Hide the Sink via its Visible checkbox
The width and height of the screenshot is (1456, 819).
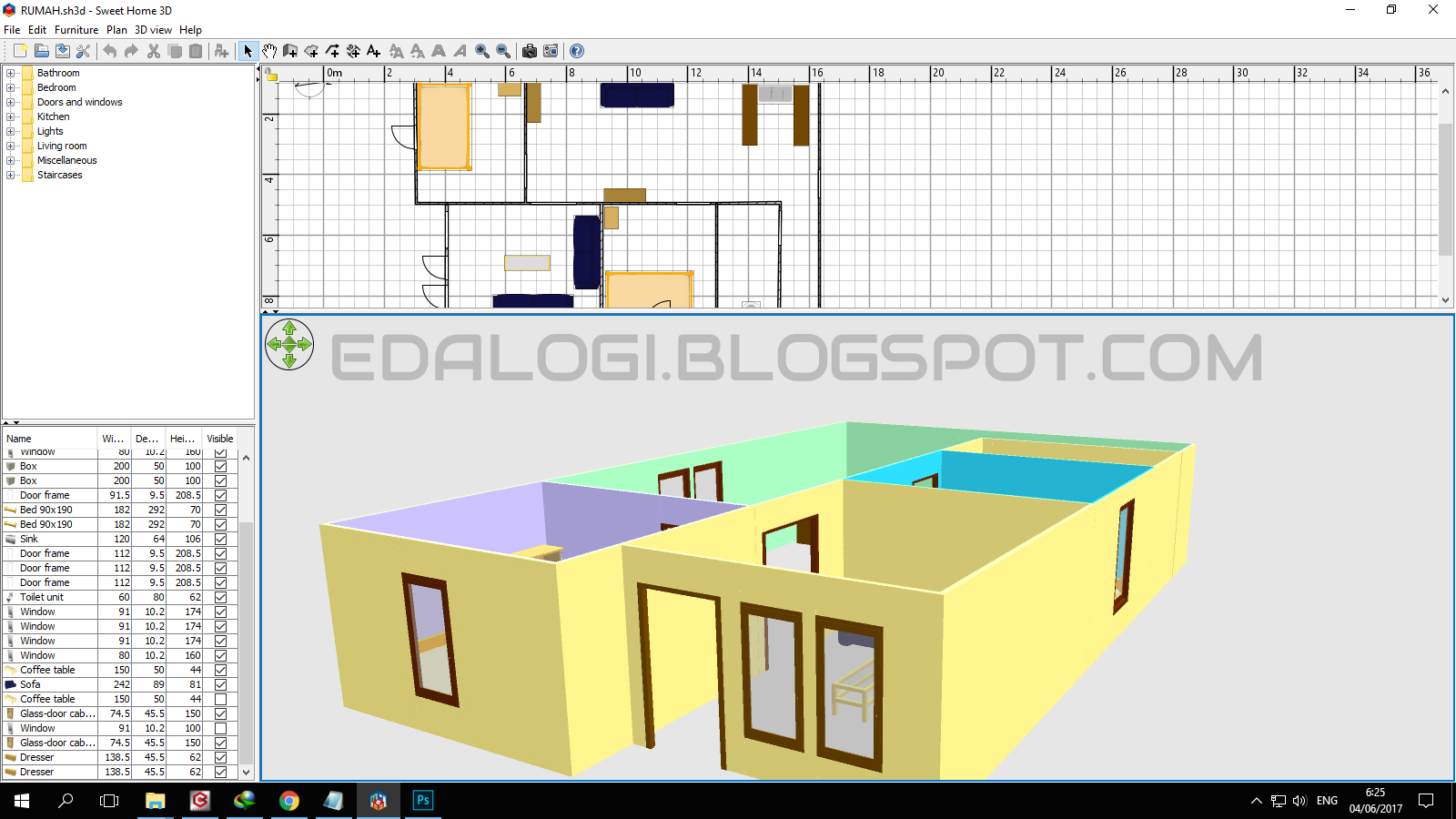point(220,539)
